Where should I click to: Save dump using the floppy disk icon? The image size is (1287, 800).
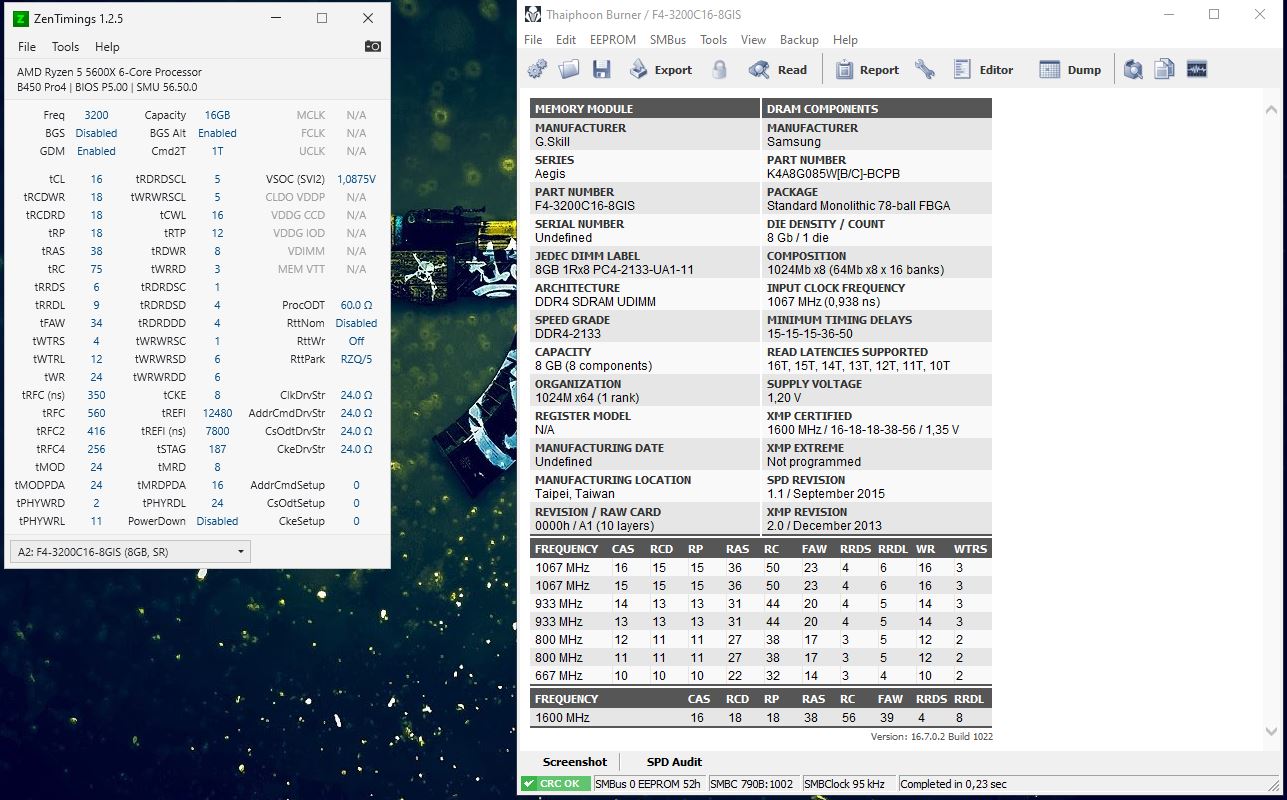pos(601,70)
